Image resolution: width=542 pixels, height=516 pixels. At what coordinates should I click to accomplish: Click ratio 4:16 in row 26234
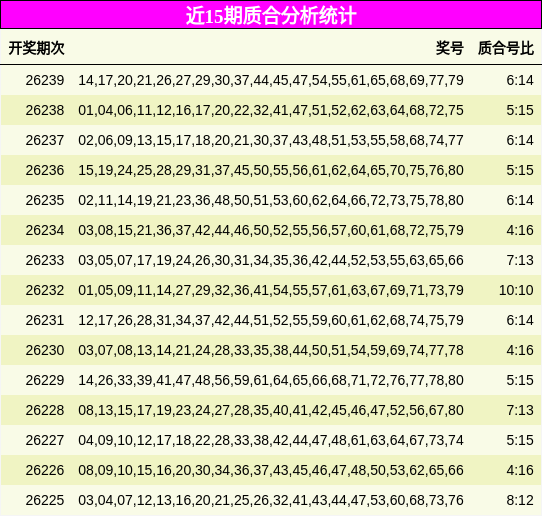[x=520, y=230]
